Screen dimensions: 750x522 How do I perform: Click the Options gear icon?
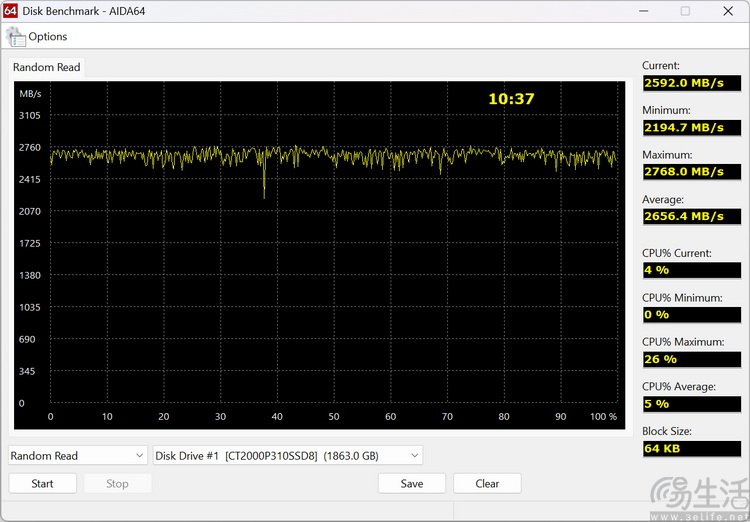15,37
